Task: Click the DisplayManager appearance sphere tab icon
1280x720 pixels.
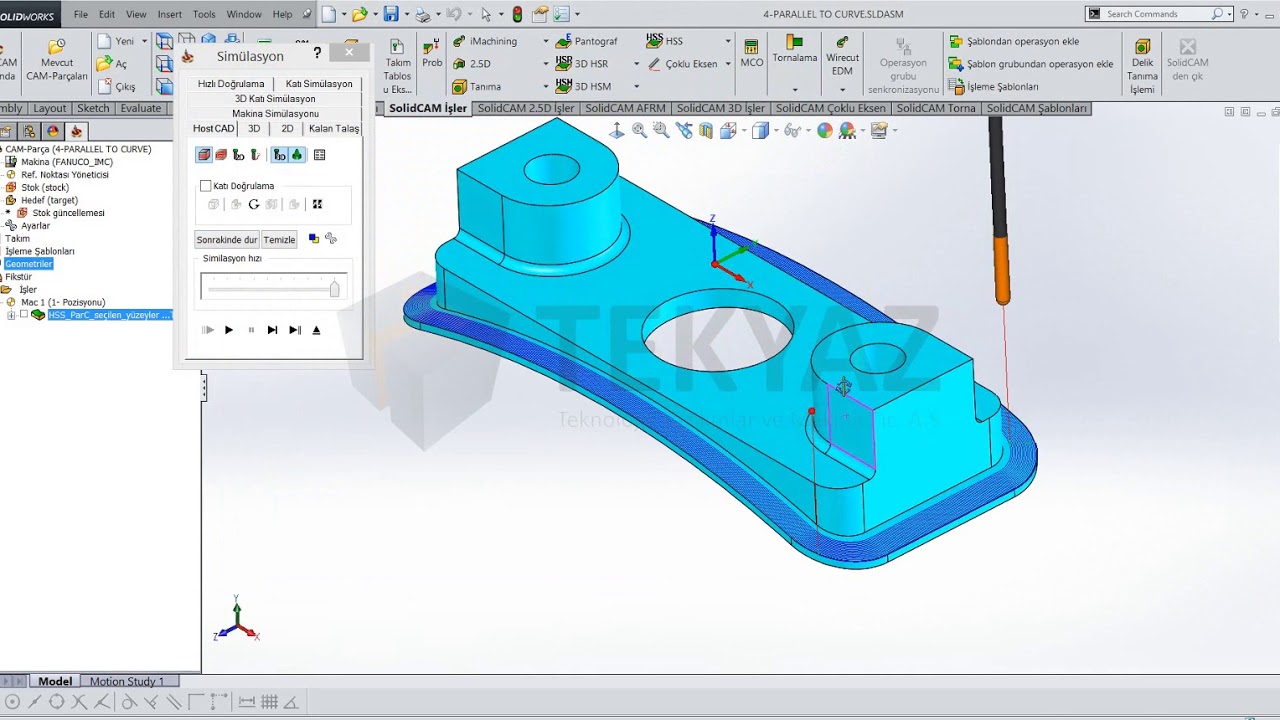Action: (x=53, y=131)
